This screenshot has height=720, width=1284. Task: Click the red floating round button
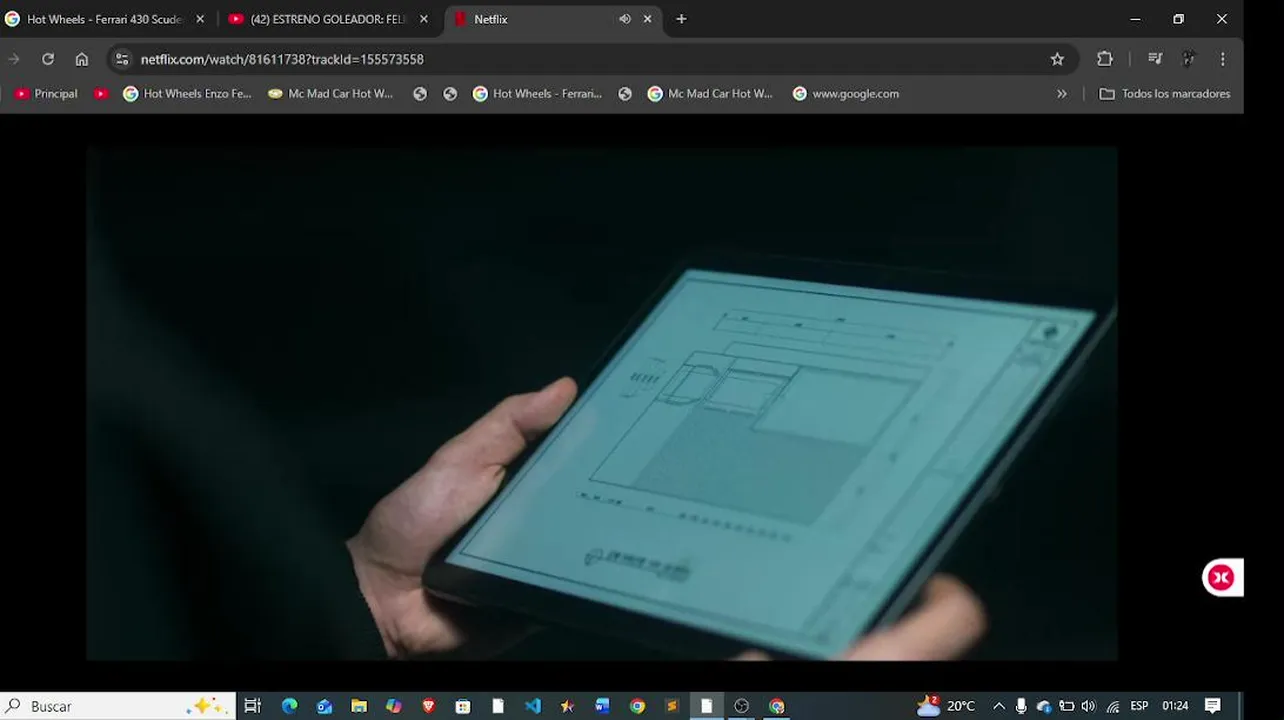point(1221,577)
